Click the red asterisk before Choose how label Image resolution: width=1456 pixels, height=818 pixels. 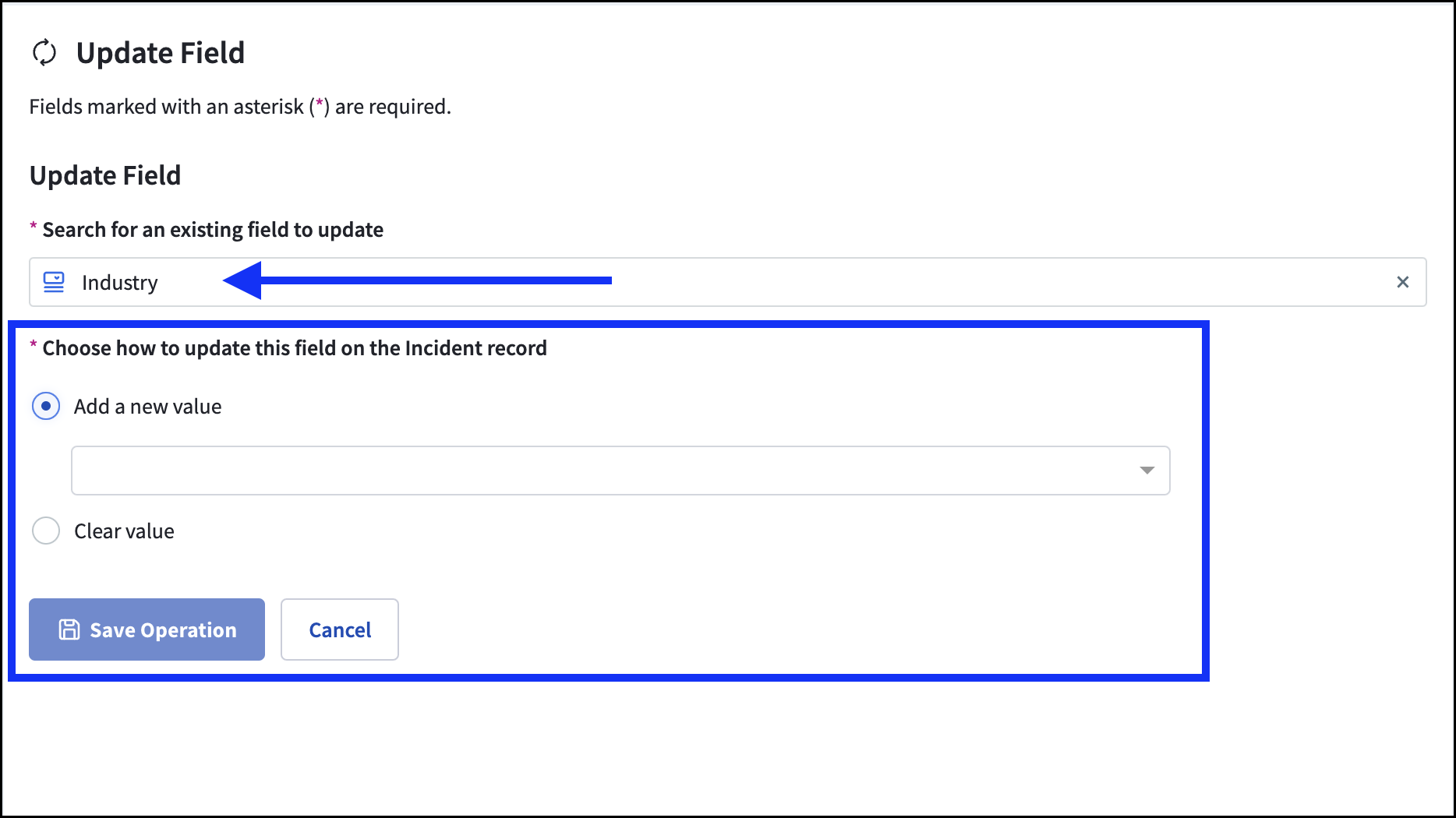click(x=34, y=345)
